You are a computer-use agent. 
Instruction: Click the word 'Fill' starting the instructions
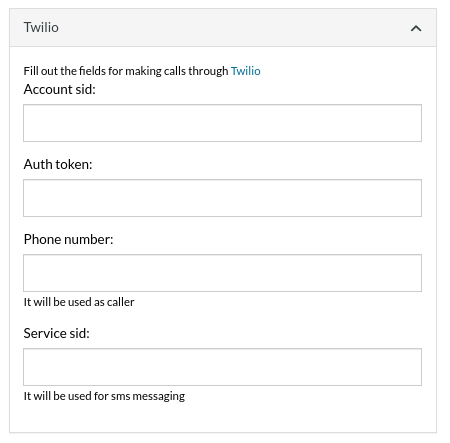coord(31,71)
